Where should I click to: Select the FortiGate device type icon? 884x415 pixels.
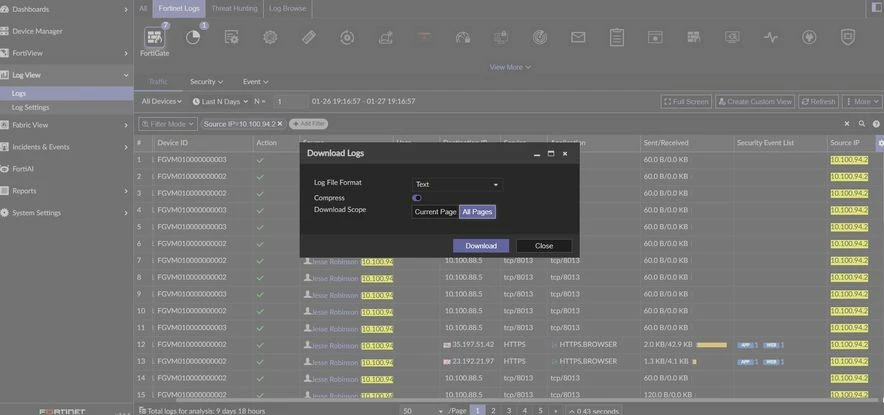[154, 38]
